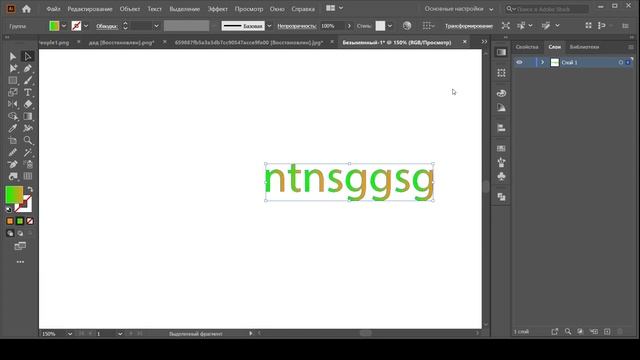Click the graphic style swatch

380,26
